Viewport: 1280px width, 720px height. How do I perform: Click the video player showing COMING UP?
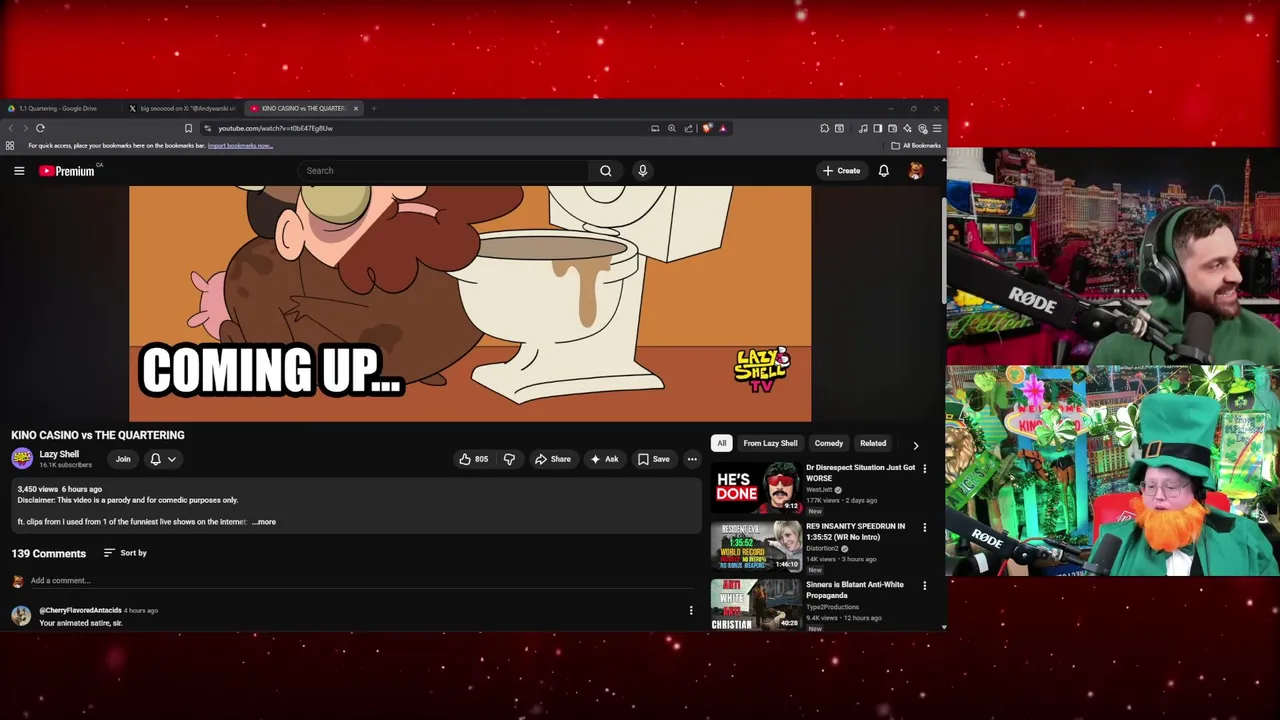tap(470, 304)
